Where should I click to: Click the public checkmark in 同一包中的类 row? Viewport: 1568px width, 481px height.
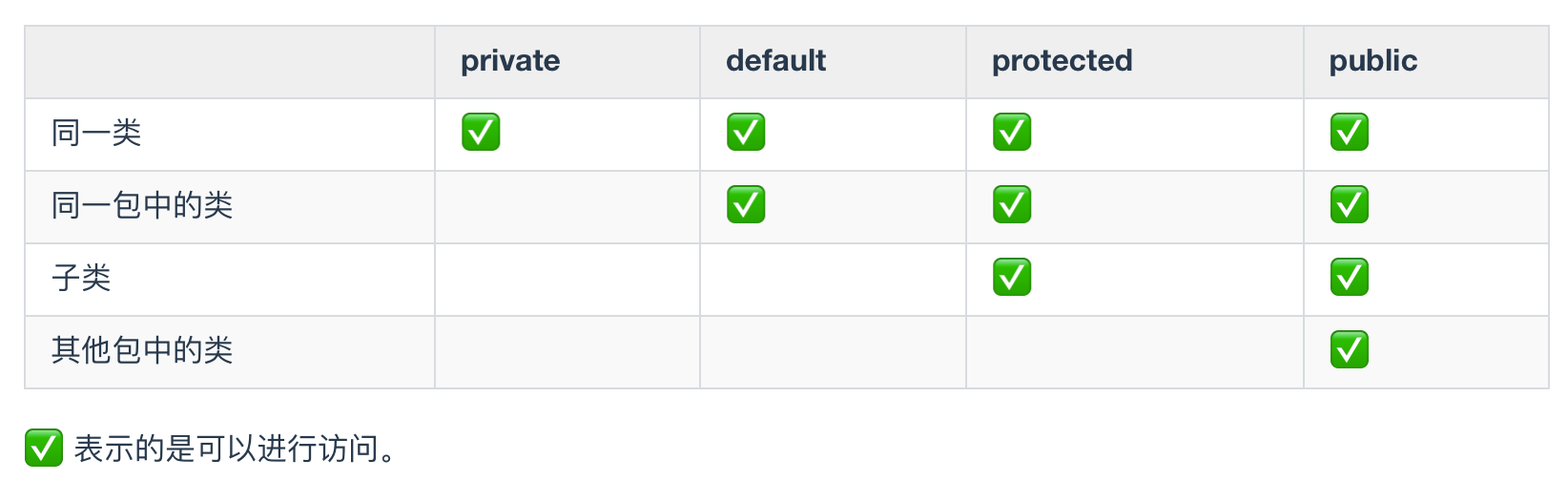coord(1350,205)
